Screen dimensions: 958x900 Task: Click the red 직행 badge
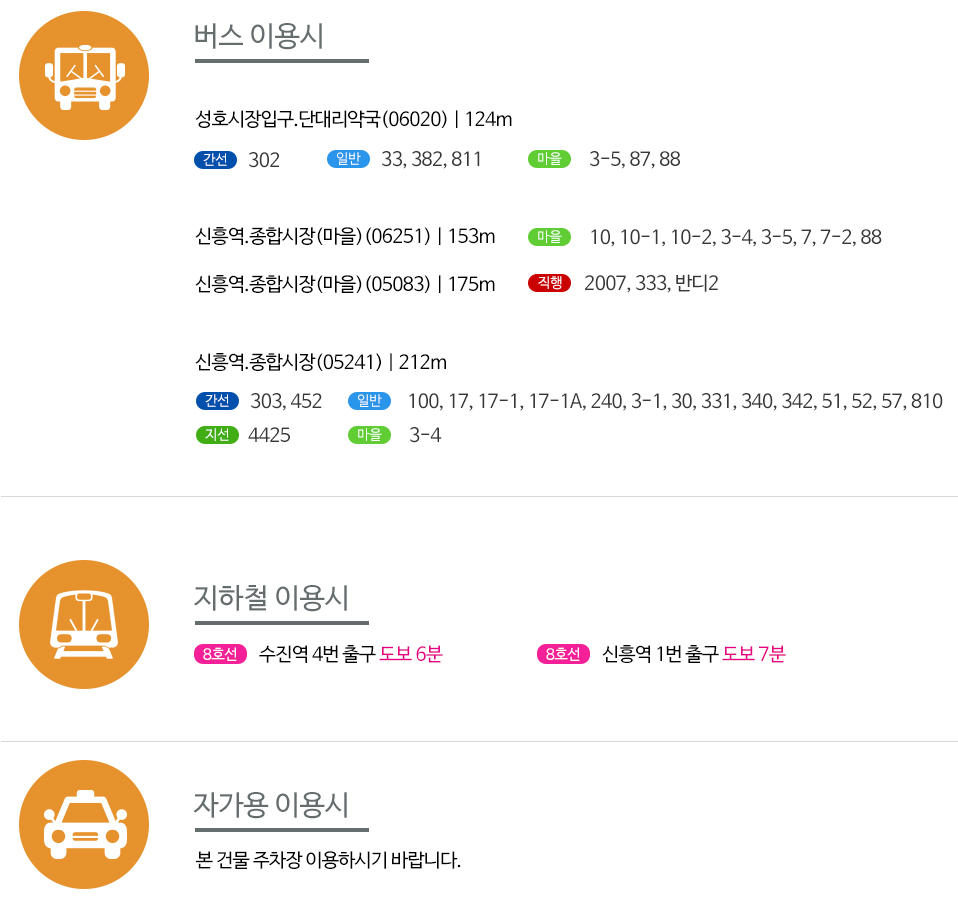tap(549, 283)
